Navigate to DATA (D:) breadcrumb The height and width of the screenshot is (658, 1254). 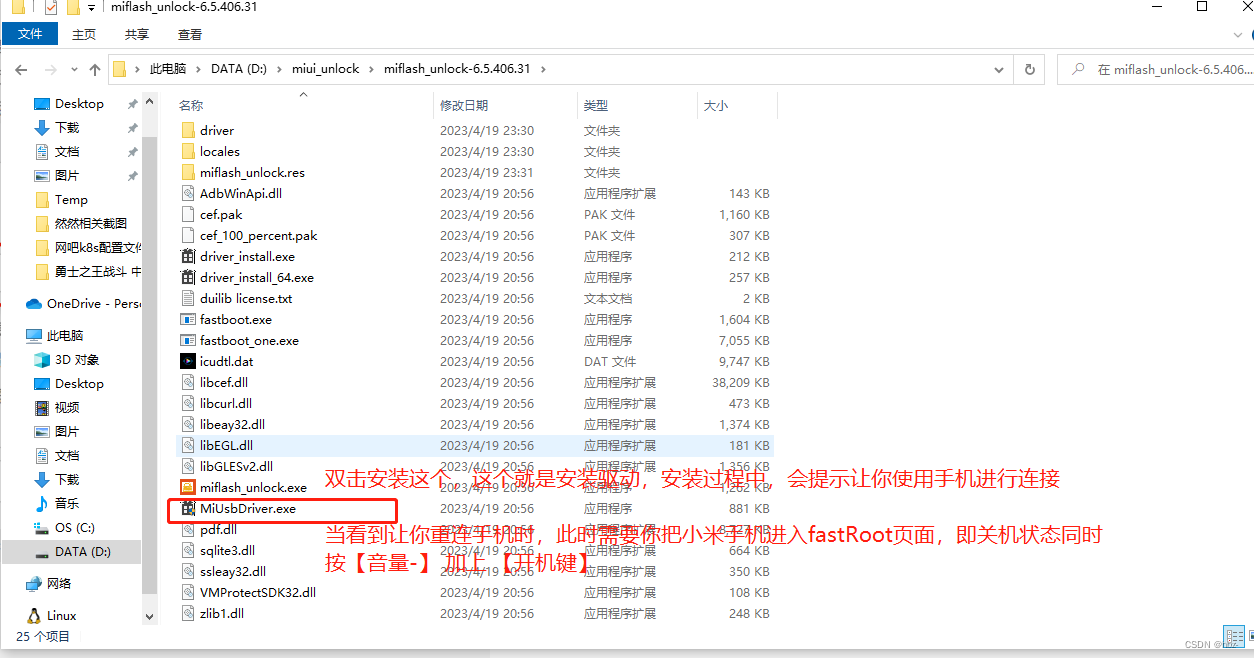point(240,69)
